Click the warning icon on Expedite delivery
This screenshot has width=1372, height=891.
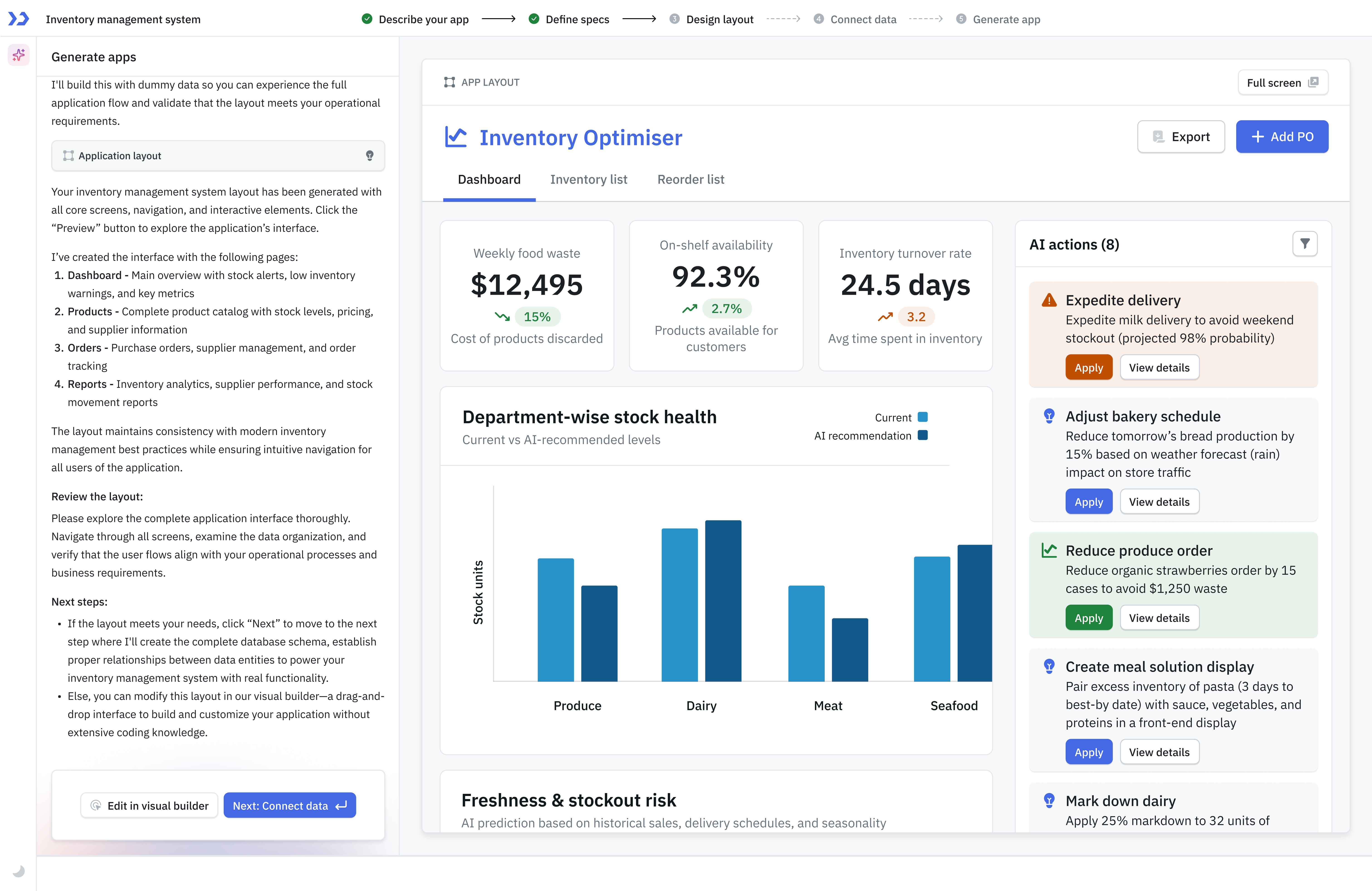1049,300
